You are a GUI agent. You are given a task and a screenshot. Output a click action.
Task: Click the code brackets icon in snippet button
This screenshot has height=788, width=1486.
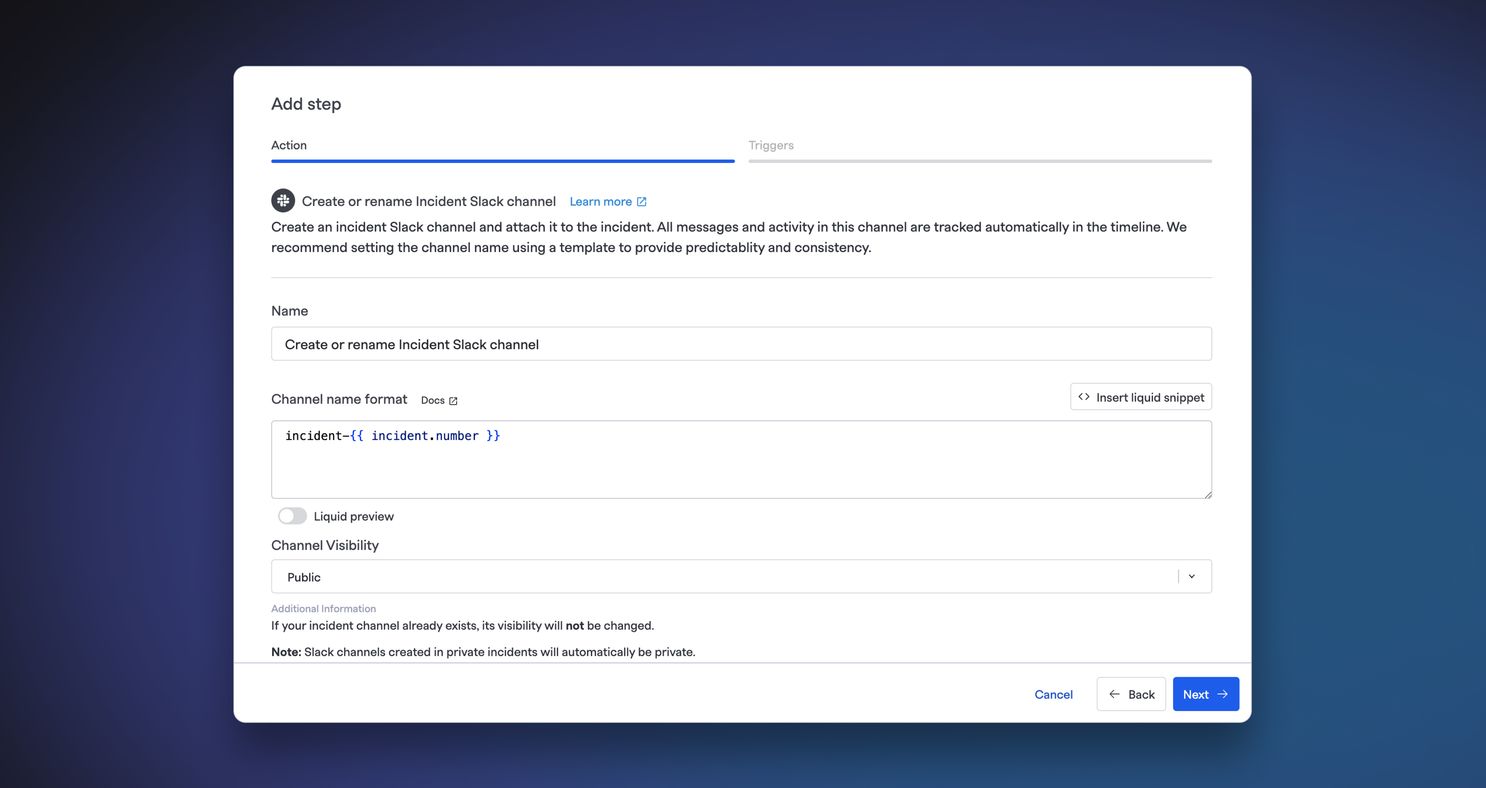1084,397
